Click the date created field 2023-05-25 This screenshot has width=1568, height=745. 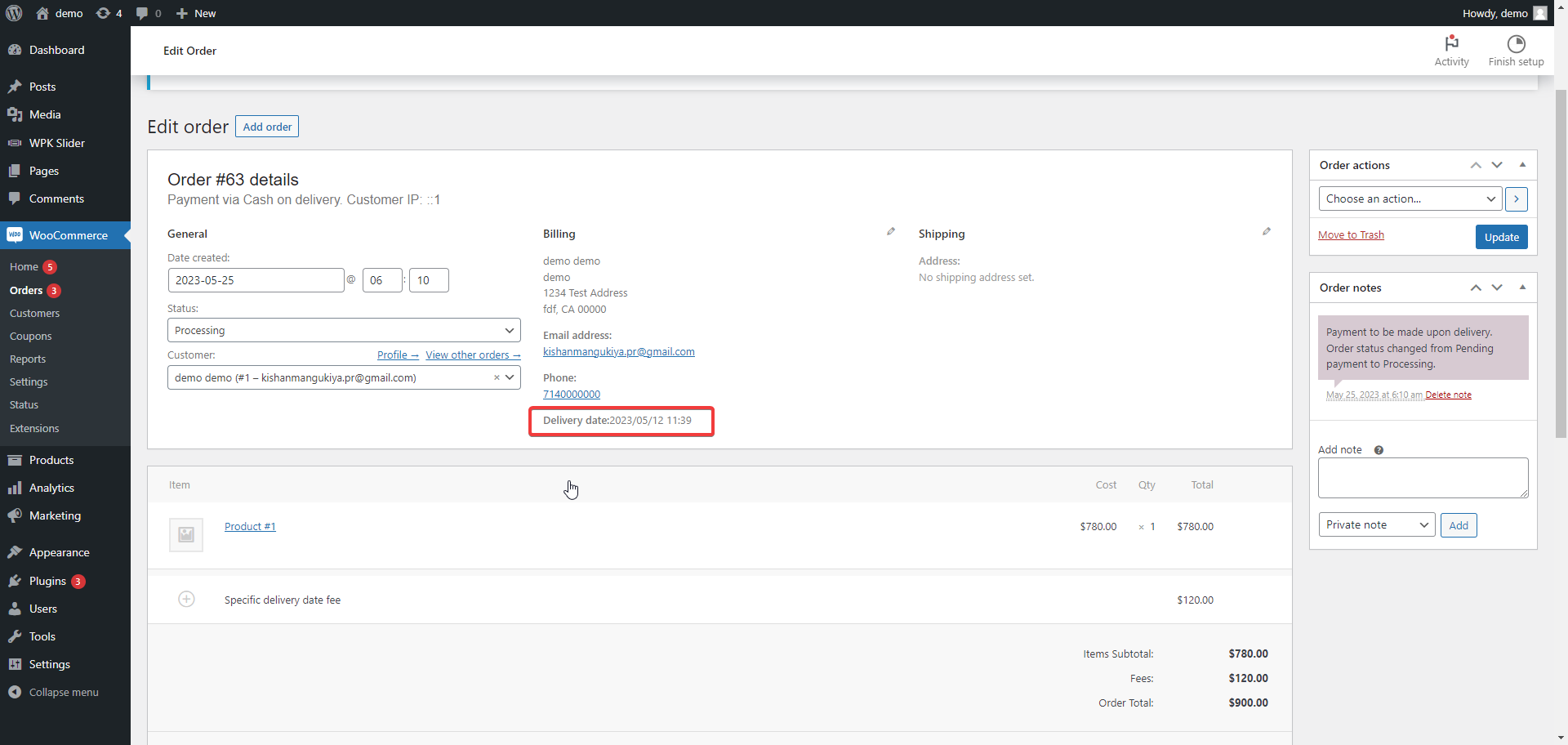coord(256,280)
